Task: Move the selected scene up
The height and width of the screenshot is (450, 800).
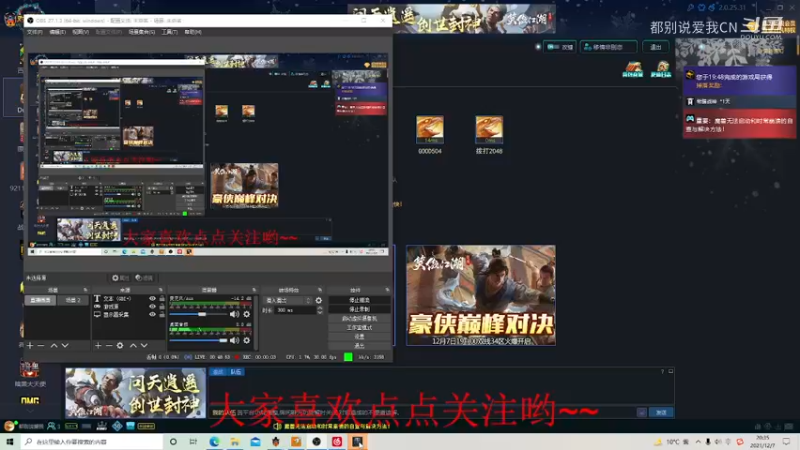Action: [x=54, y=345]
